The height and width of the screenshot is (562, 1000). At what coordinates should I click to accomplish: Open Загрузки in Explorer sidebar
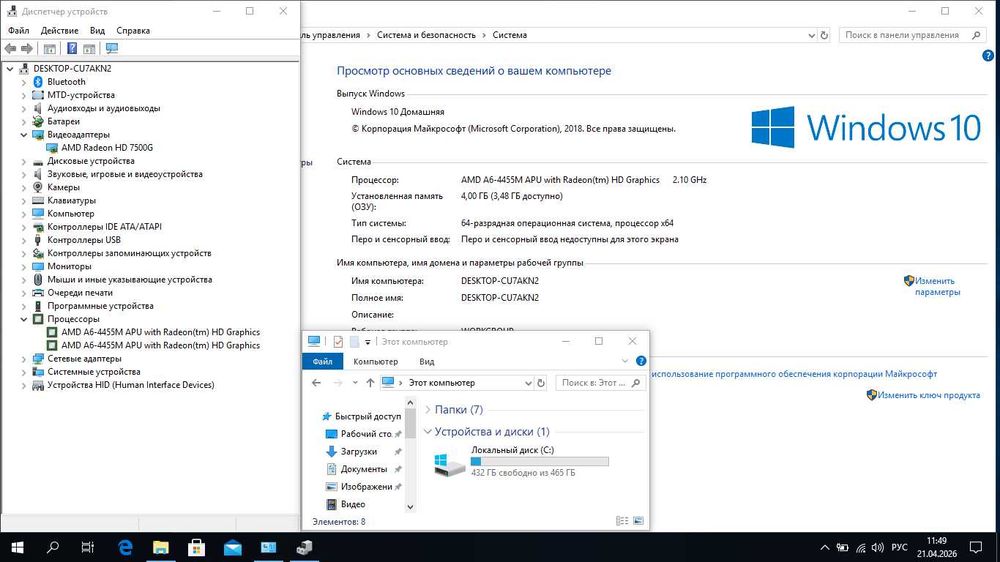[358, 451]
